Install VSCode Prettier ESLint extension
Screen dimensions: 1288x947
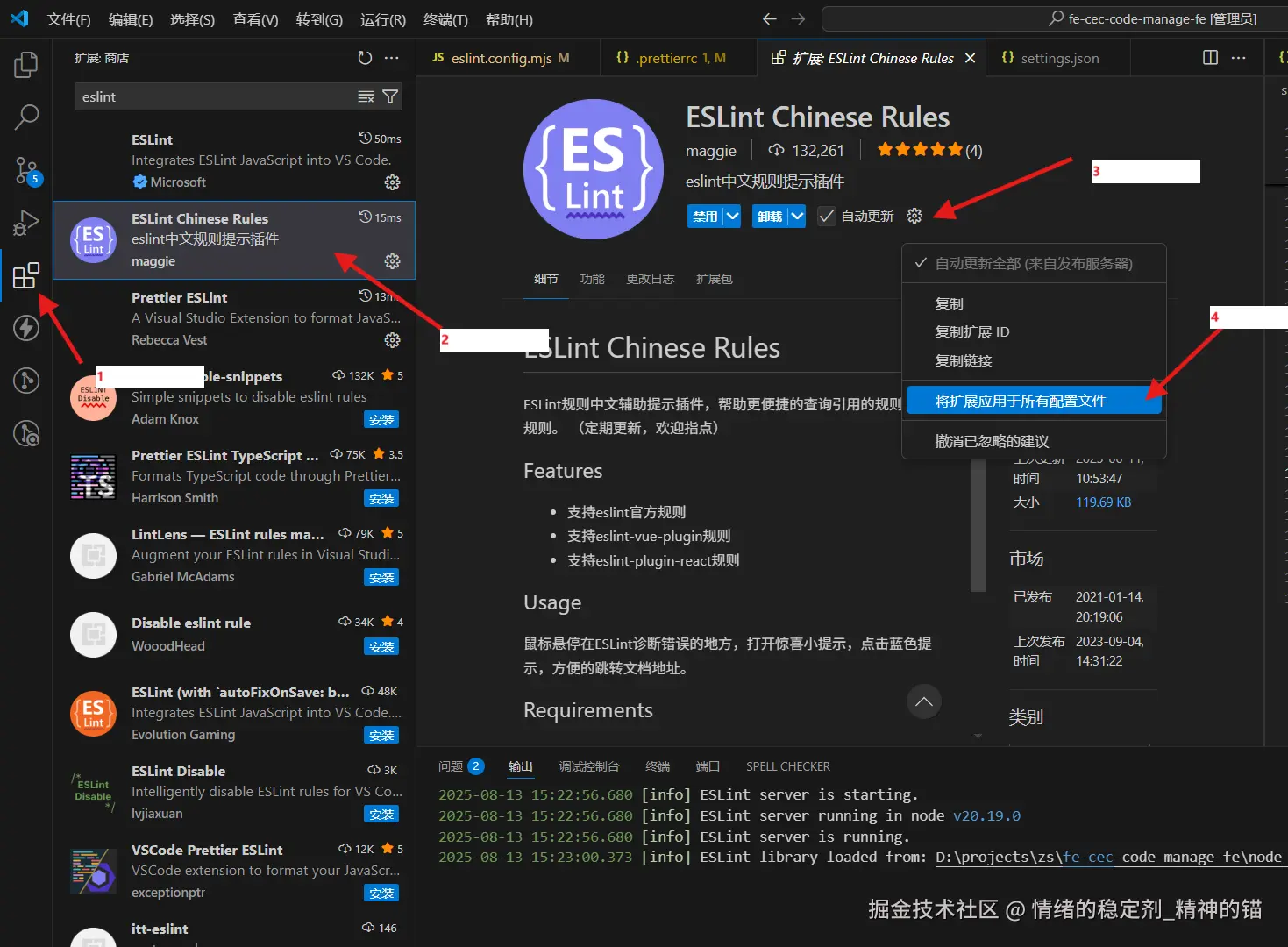tap(381, 894)
